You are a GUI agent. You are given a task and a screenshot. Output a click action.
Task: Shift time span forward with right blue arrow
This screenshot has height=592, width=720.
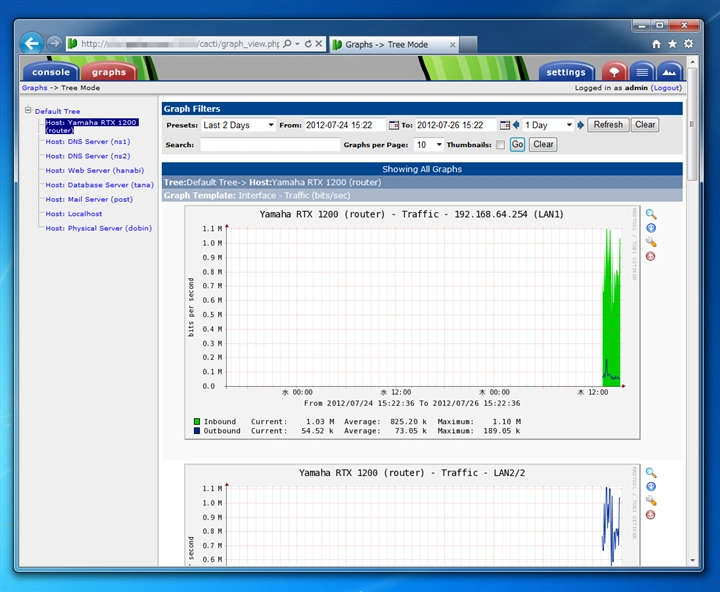(x=581, y=125)
